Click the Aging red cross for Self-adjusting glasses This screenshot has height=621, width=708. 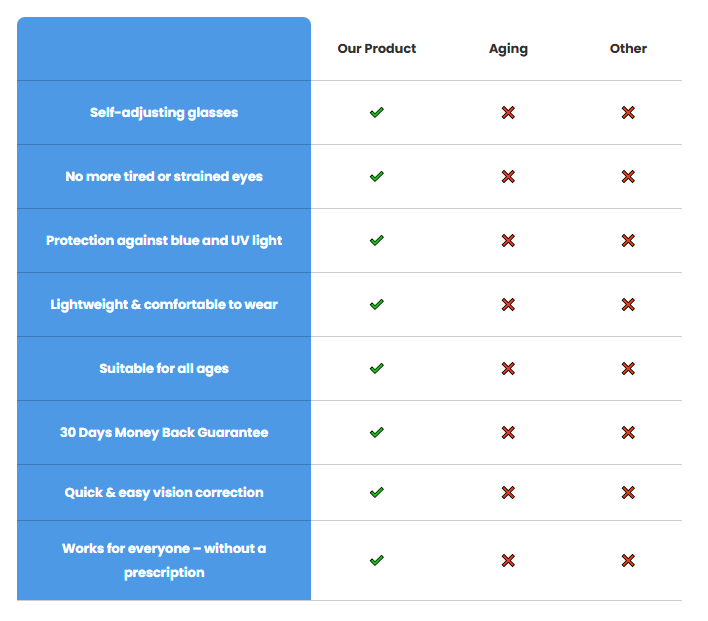[x=508, y=113]
